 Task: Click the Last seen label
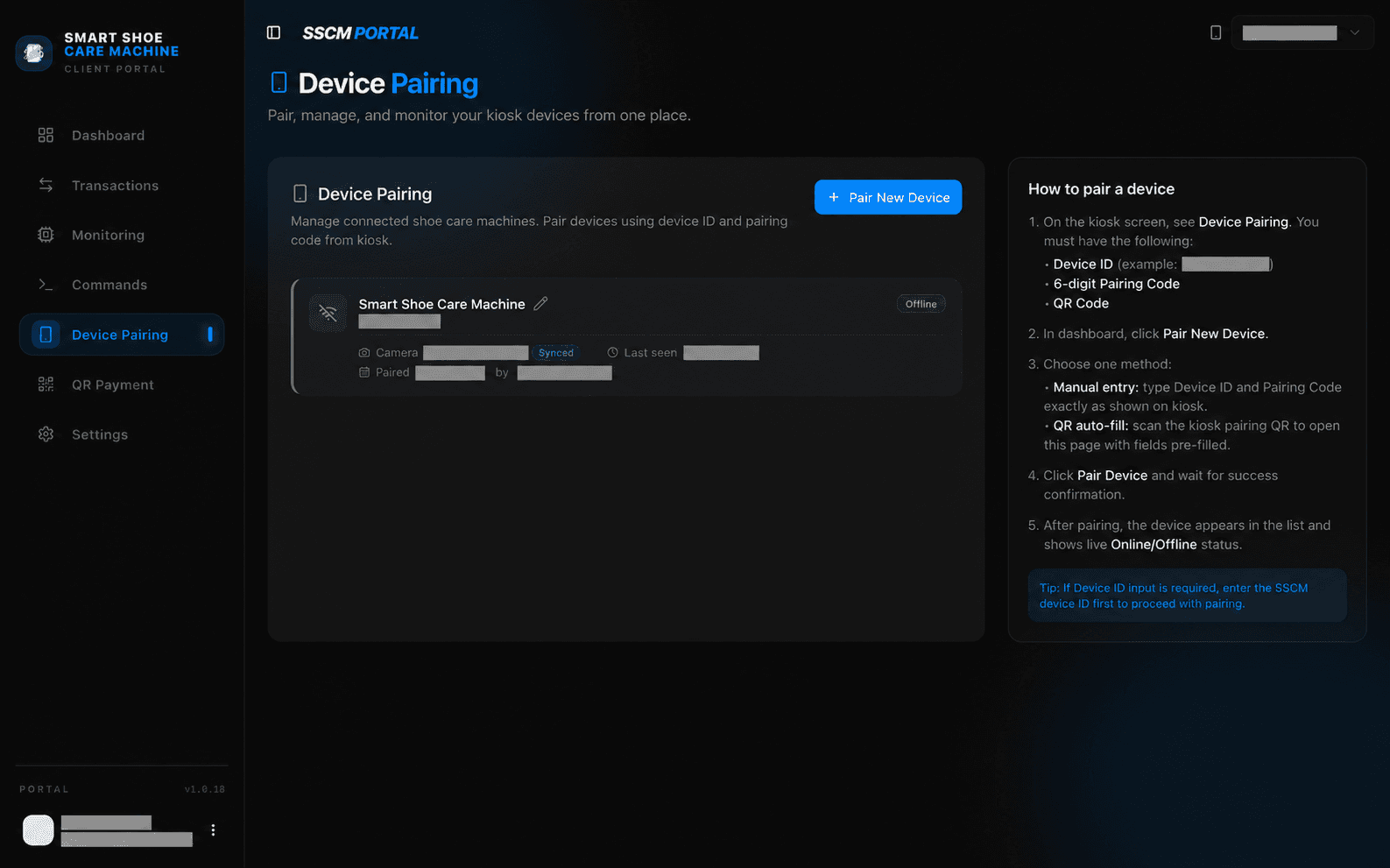tap(651, 353)
